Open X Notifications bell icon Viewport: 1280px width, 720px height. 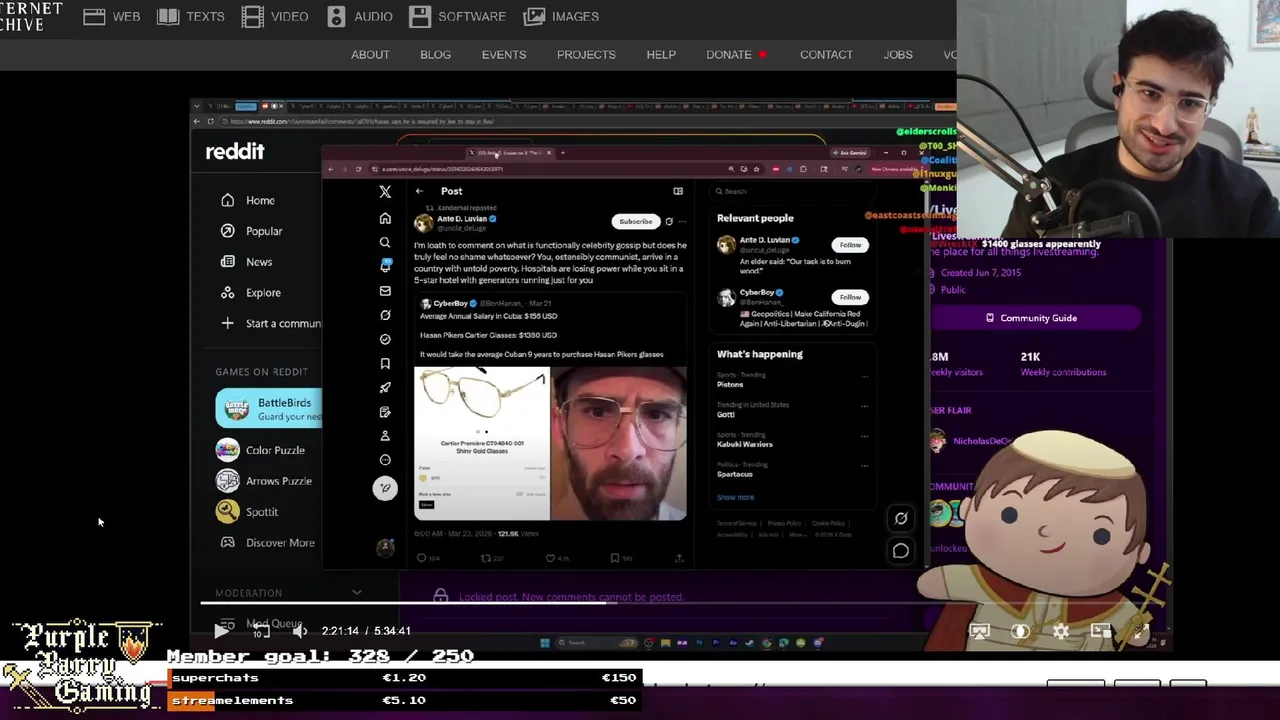[x=385, y=265]
